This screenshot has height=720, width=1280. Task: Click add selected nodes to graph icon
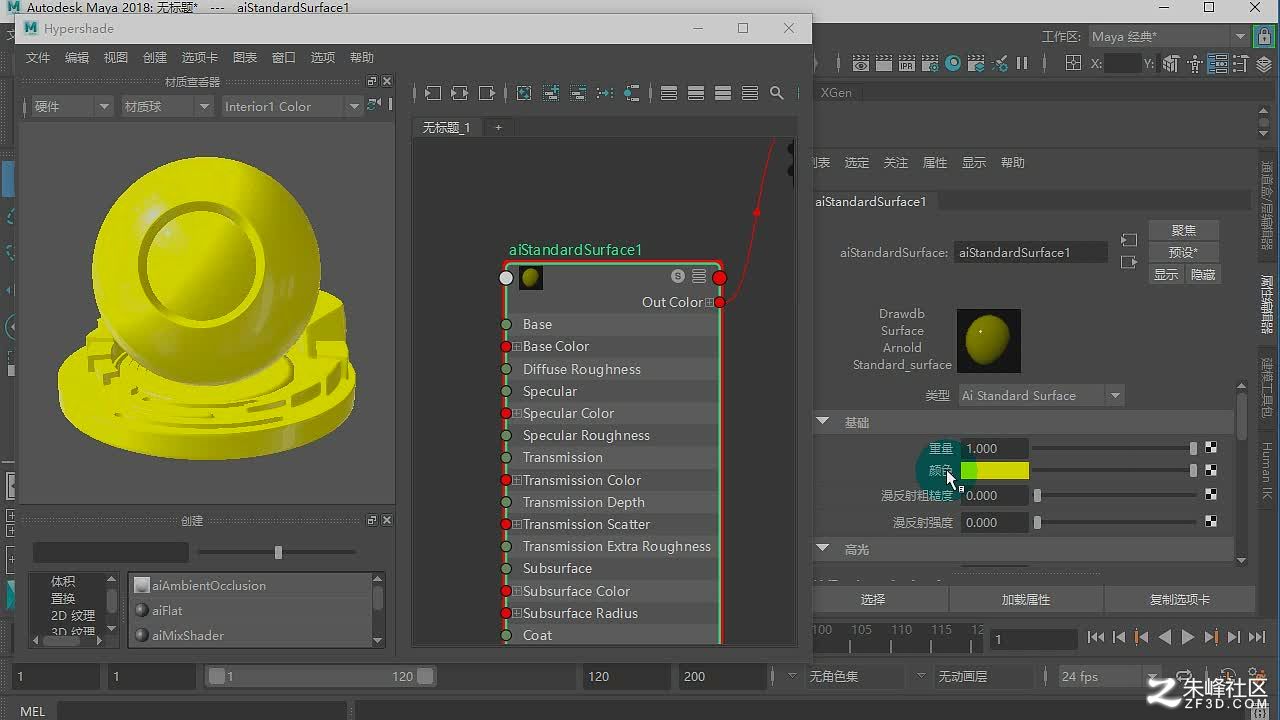[x=551, y=93]
